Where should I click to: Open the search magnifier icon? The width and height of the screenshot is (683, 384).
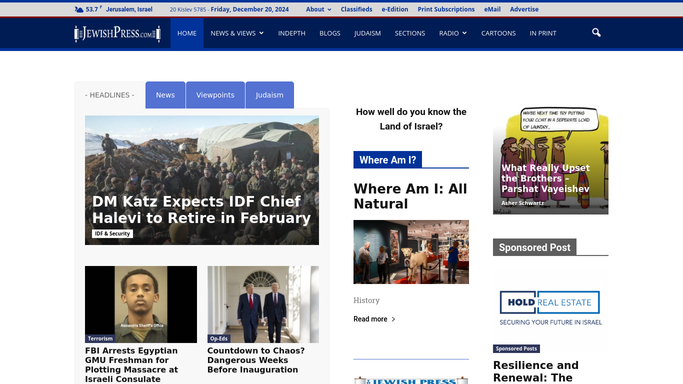596,33
